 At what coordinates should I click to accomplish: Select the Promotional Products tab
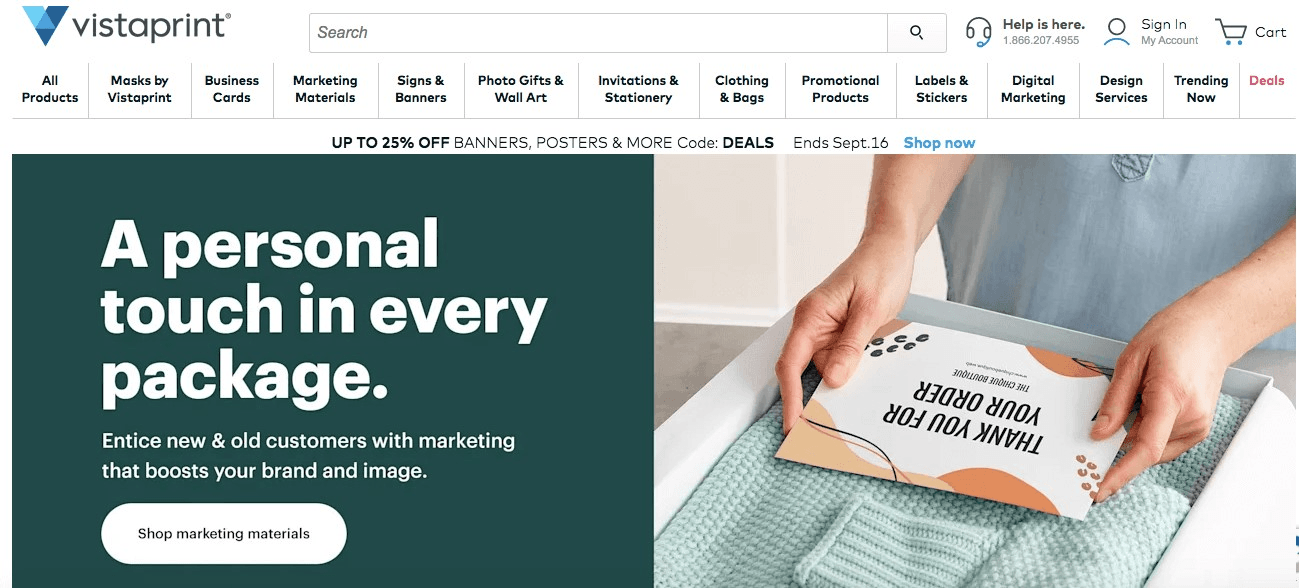pyautogui.click(x=840, y=89)
